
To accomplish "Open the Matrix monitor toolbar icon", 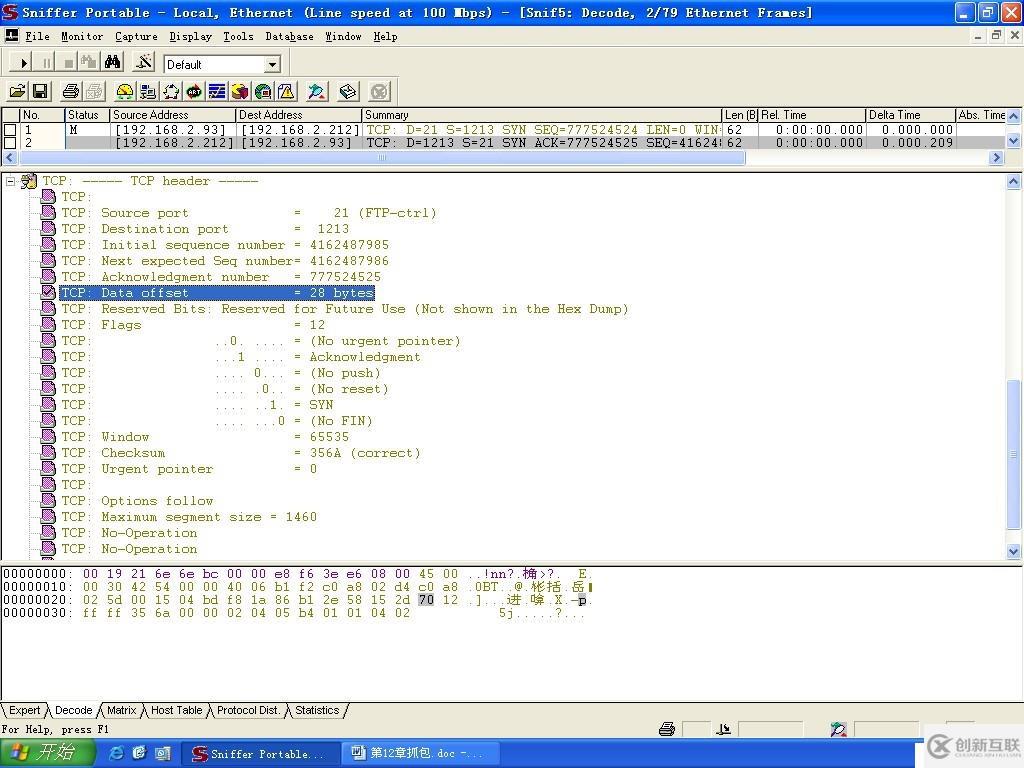I will pos(171,91).
